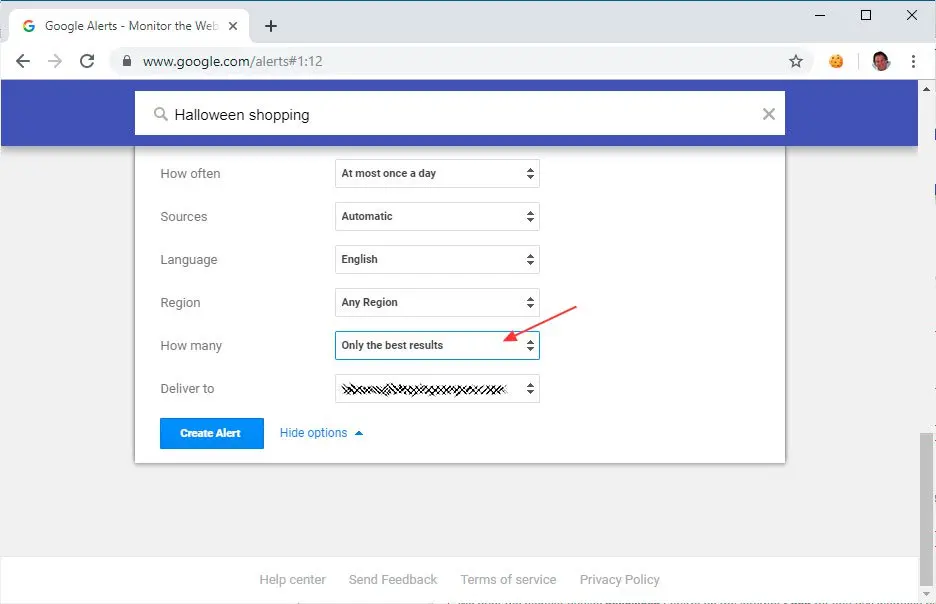The height and width of the screenshot is (604, 936).
Task: Change the Language dropdown
Action: pyautogui.click(x=437, y=259)
